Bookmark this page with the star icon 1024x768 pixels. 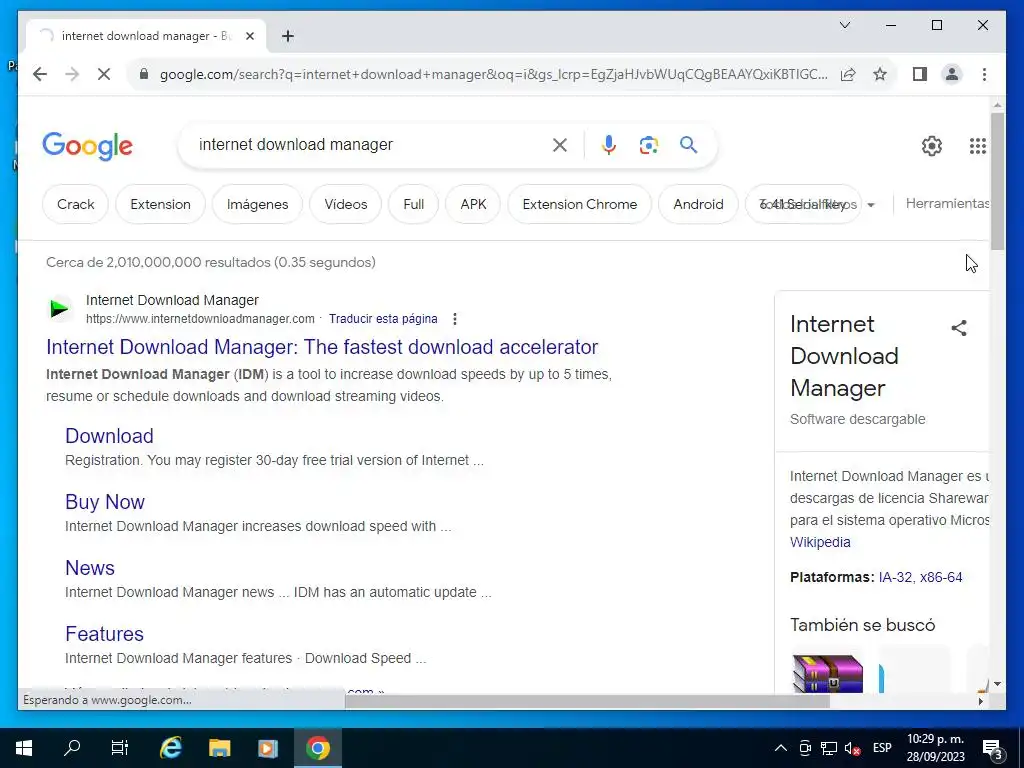(880, 74)
